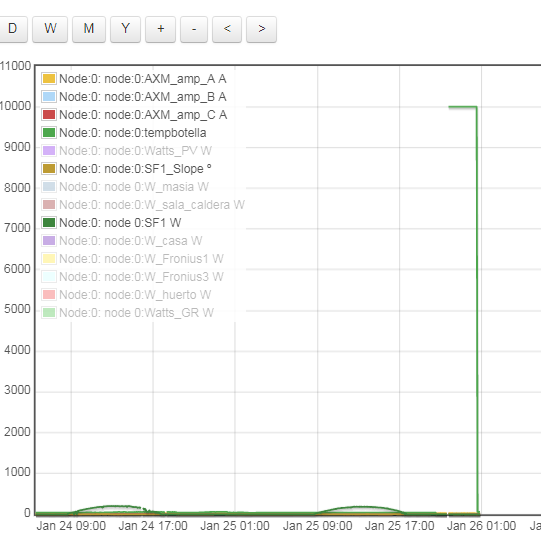Image resolution: width=541 pixels, height=542 pixels.
Task: Click the AXM_amp_B light blue swatch
Action: pos(49,96)
